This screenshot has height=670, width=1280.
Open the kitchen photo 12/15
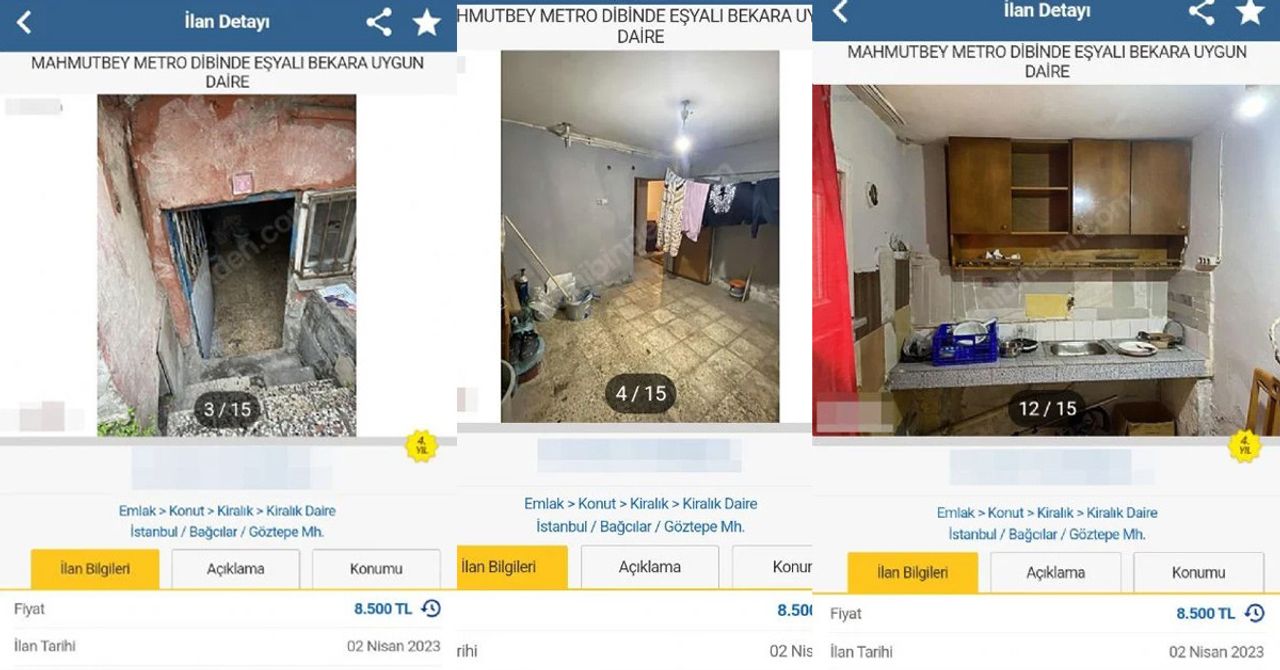(x=1046, y=260)
